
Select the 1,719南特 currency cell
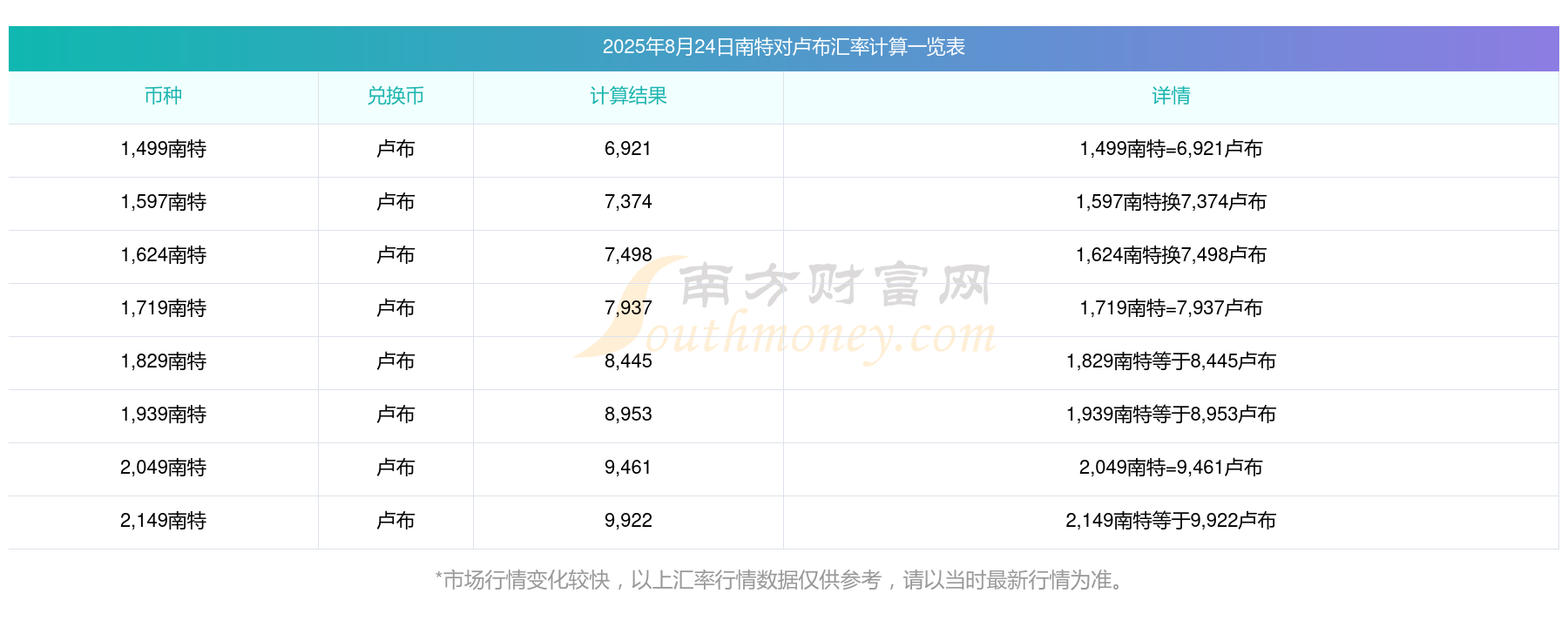point(163,308)
